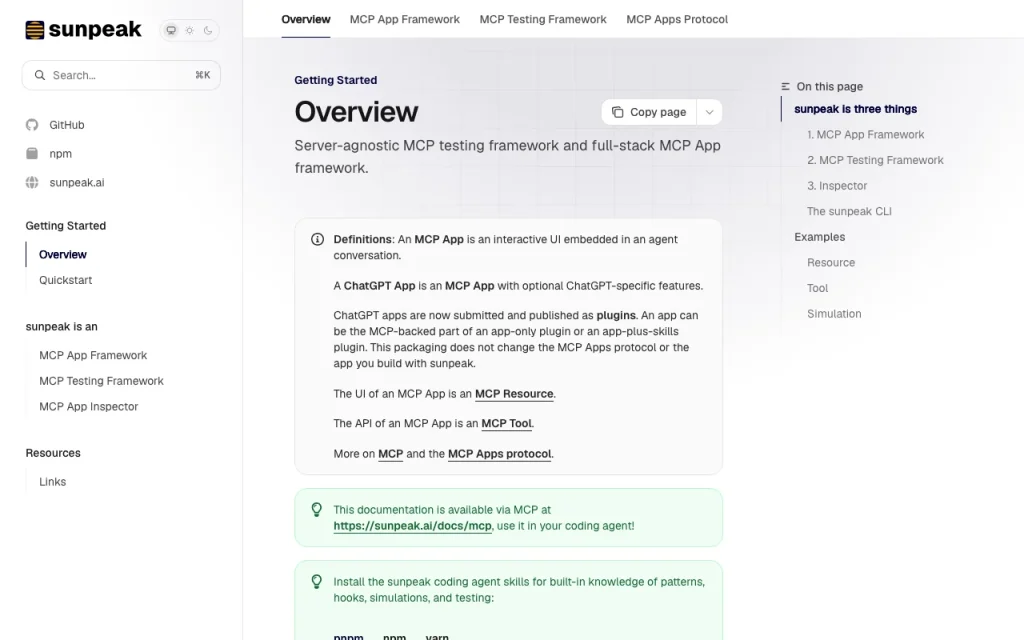Focus the Search input field

point(121,75)
